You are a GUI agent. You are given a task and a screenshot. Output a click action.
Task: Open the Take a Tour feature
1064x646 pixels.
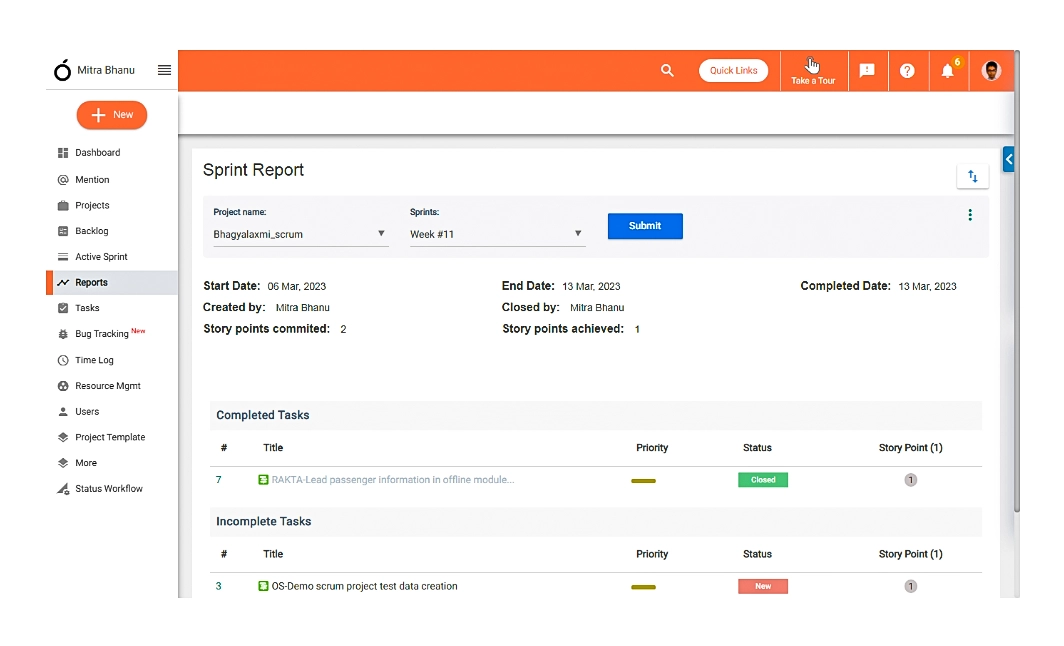[813, 71]
